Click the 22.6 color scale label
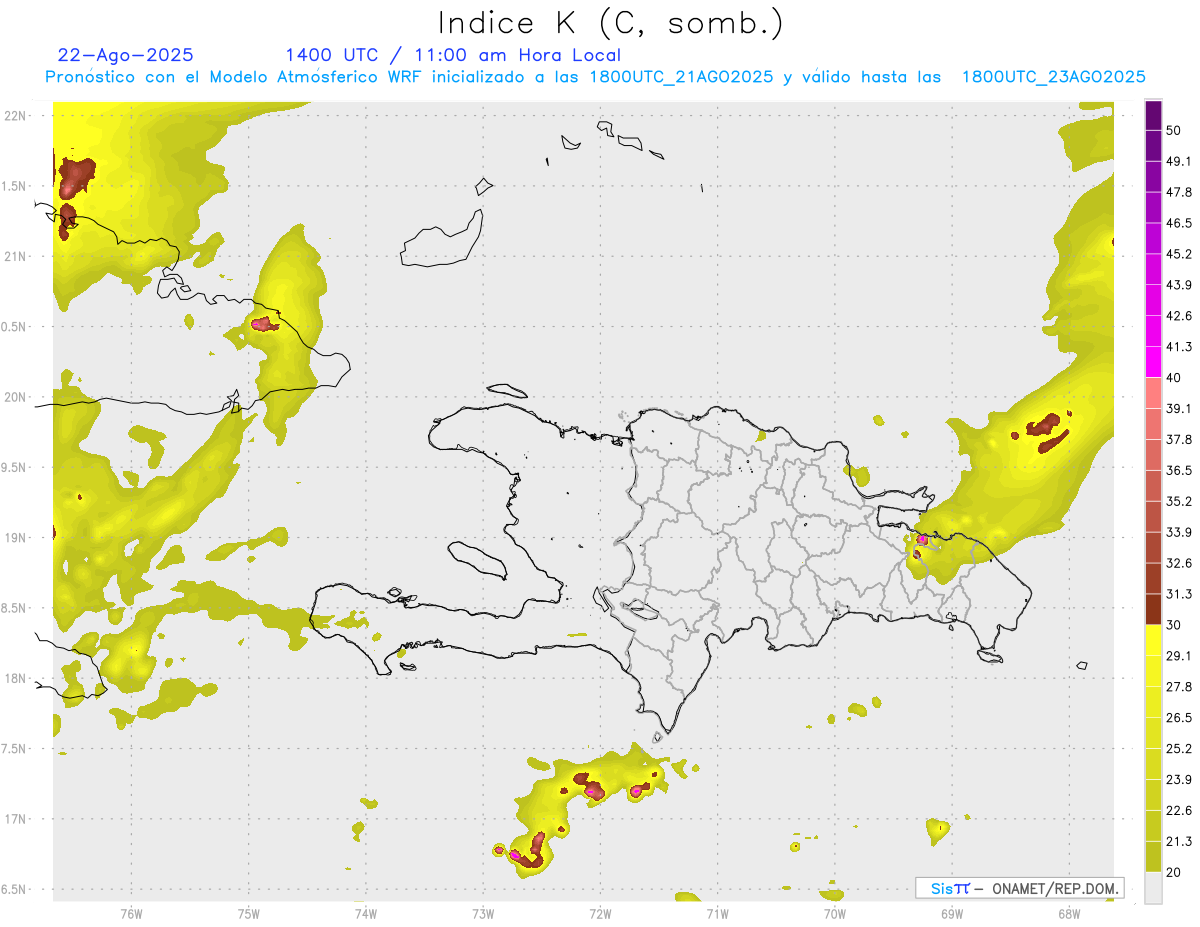Screen dimensions: 1200x927 click(1178, 811)
